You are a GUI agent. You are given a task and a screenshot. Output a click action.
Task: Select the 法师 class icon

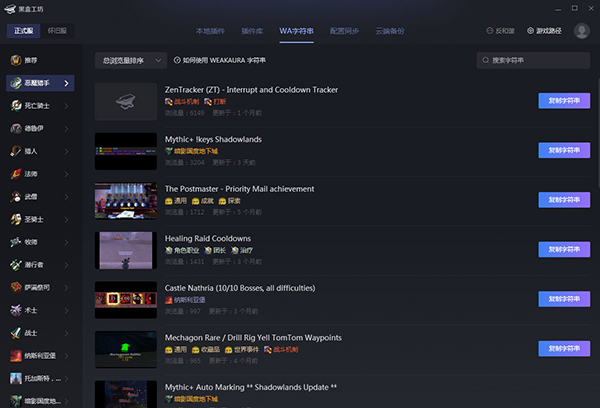coord(15,174)
